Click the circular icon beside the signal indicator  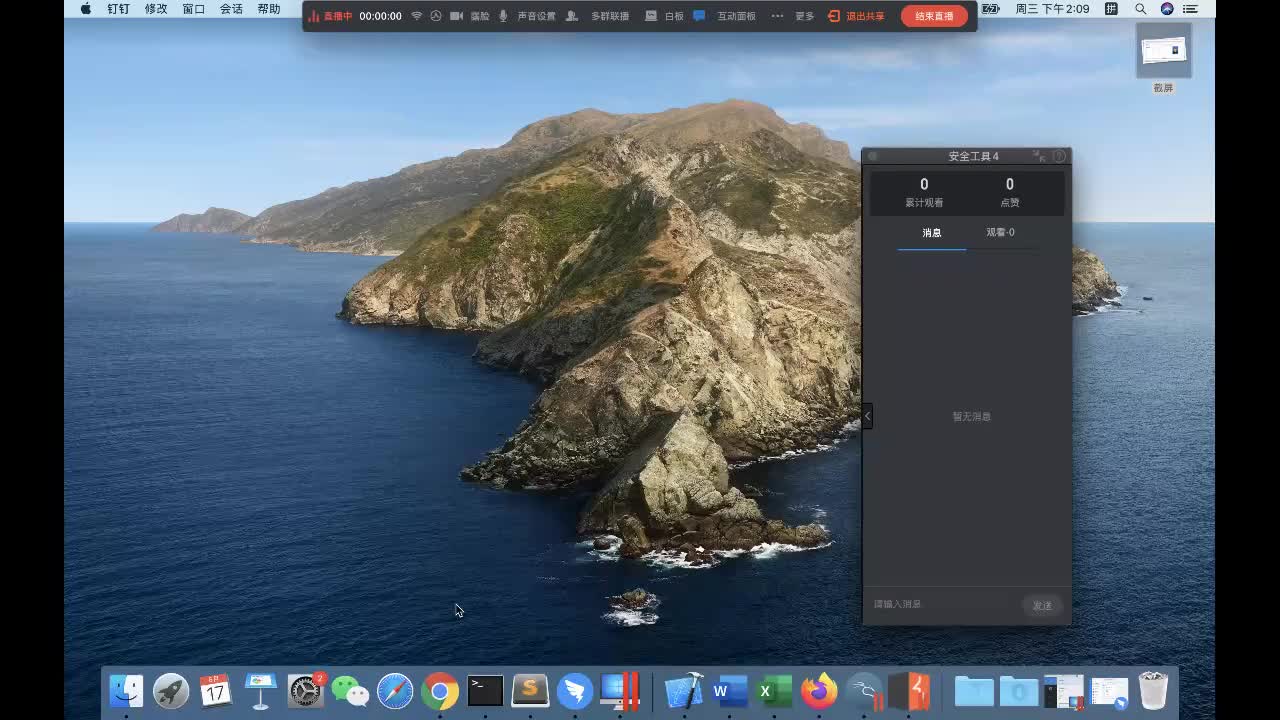[436, 16]
